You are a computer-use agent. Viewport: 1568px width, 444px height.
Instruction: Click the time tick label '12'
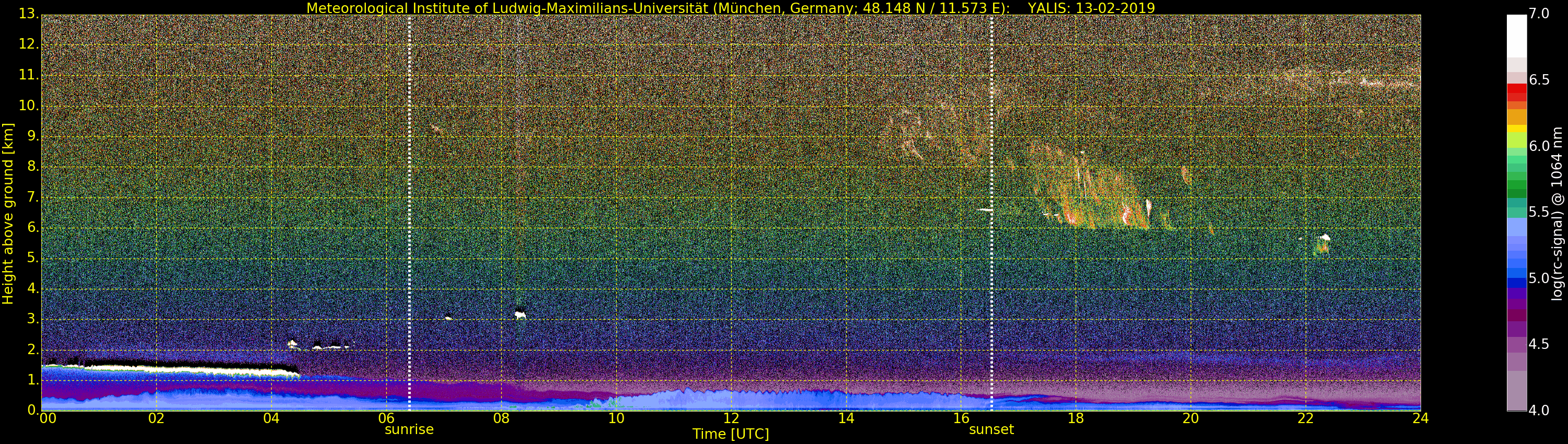click(x=731, y=418)
